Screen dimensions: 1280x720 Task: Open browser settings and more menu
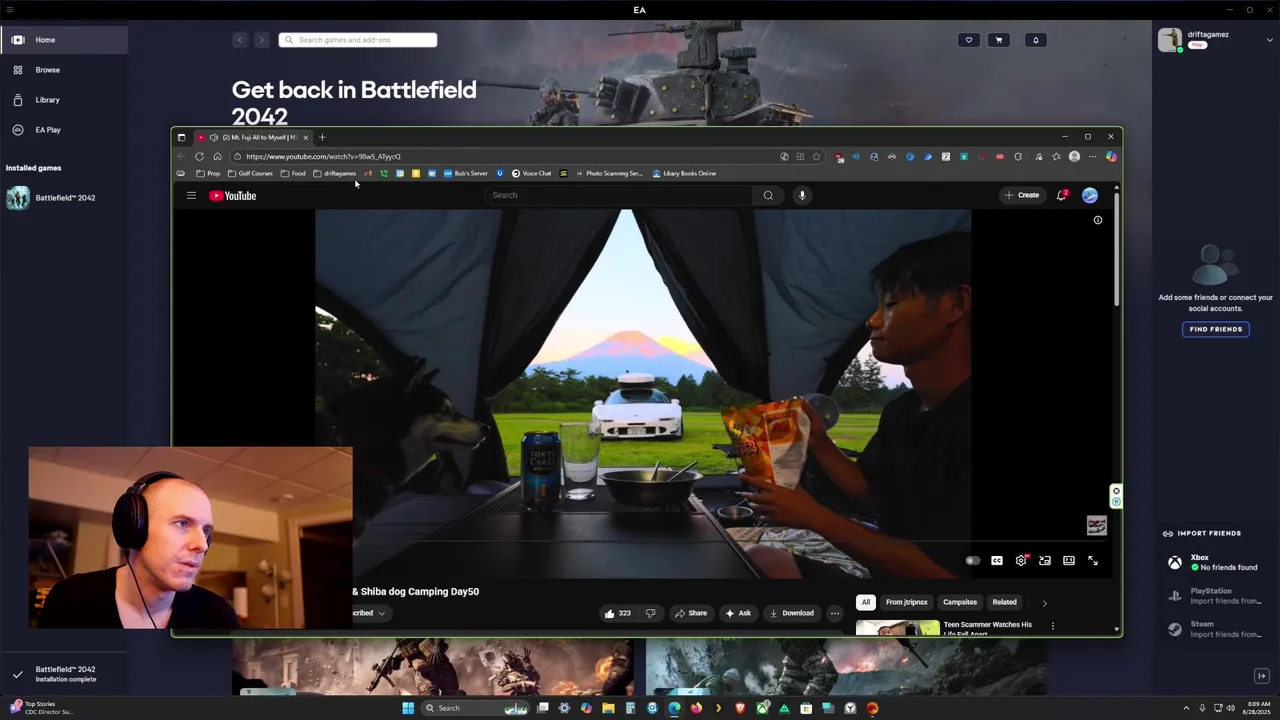(1092, 156)
